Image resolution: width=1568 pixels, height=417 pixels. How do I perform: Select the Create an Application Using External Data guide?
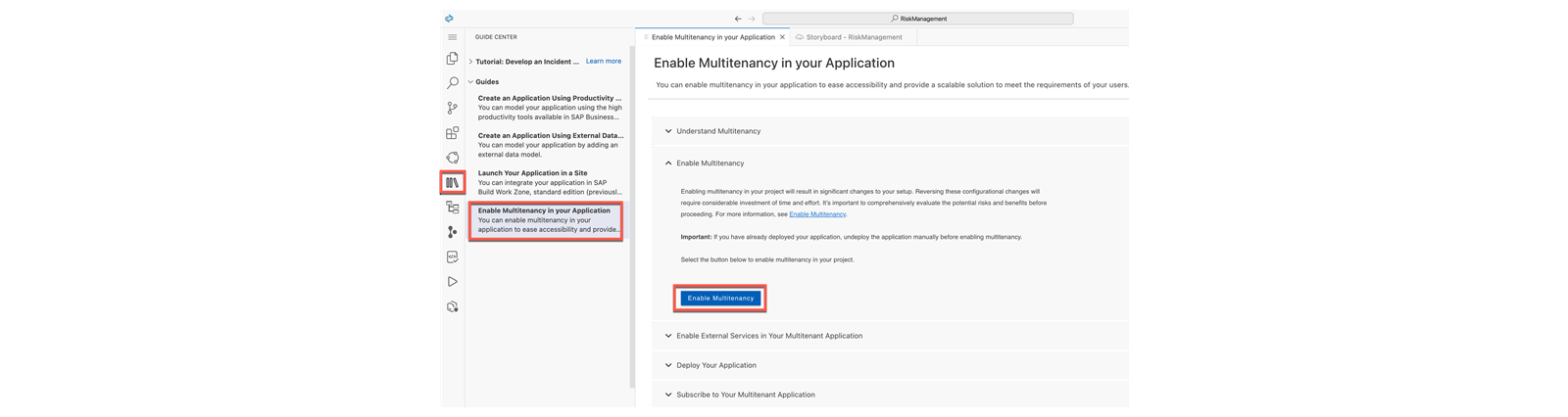pos(550,145)
